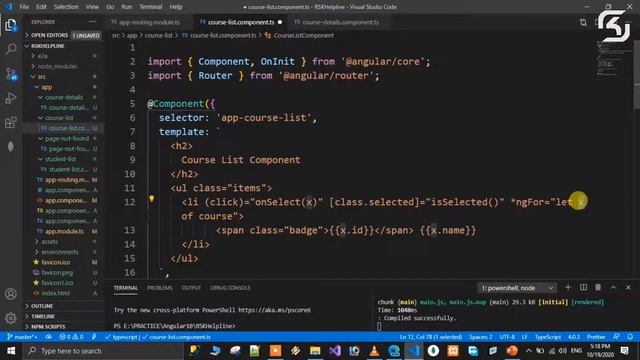Image resolution: width=640 pixels, height=360 pixels.
Task: Open the Run and Debug view
Action: [11, 98]
